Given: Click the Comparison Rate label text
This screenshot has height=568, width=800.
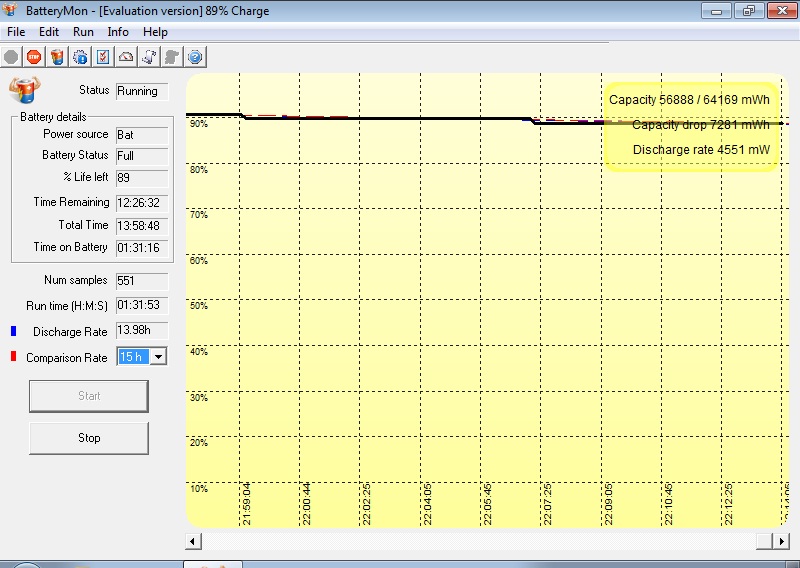Looking at the screenshot, I should pyautogui.click(x=67, y=358).
